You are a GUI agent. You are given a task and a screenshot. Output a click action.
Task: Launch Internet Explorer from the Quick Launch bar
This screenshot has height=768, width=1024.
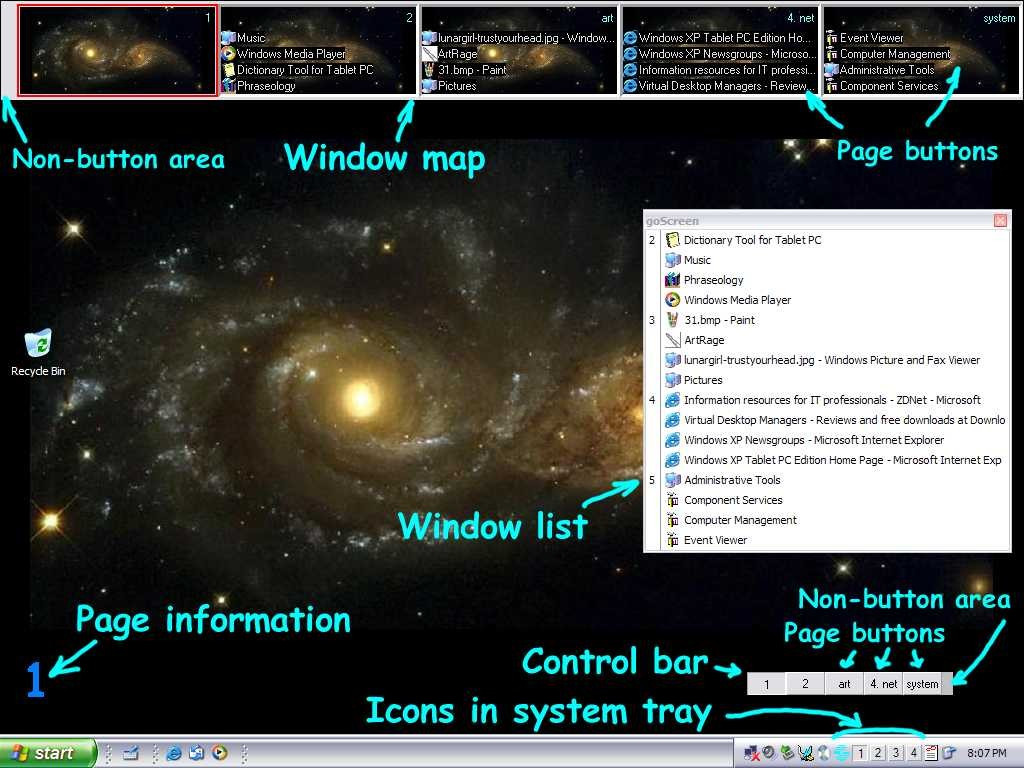174,753
